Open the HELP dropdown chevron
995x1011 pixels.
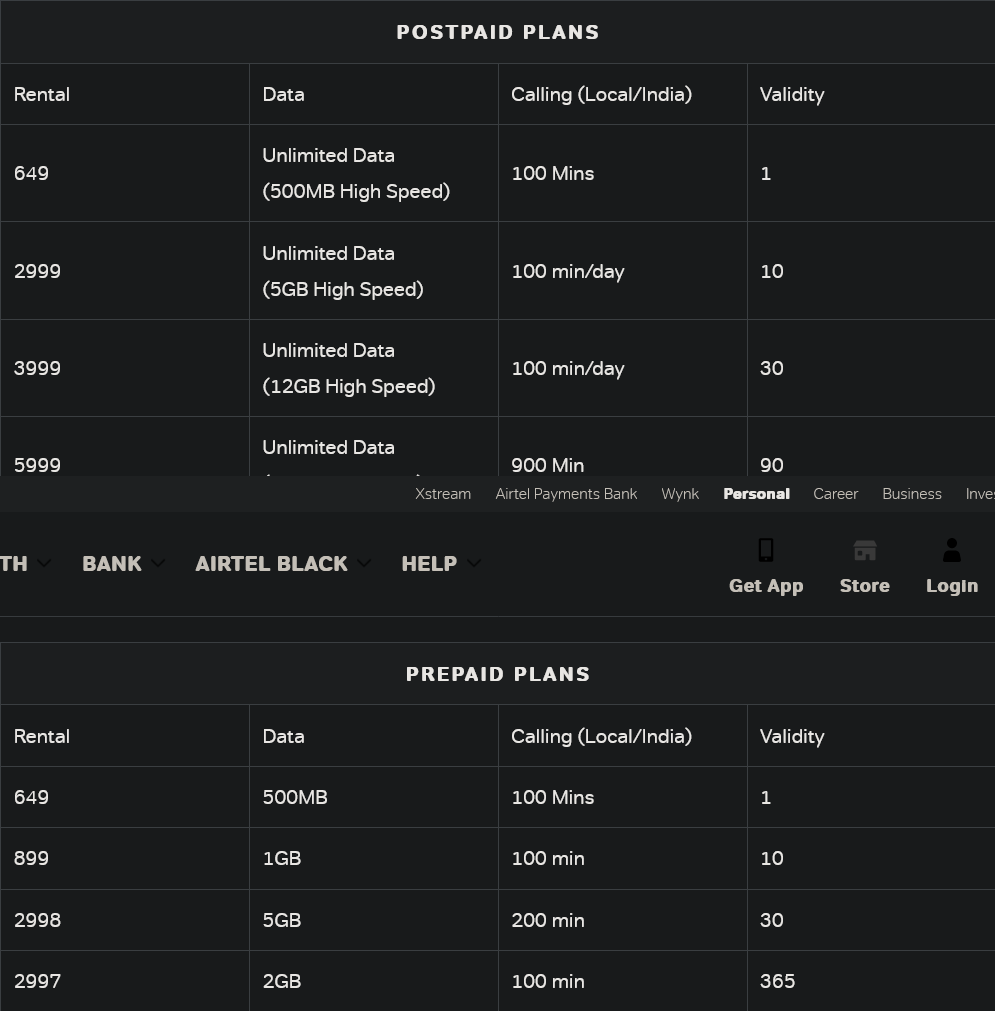coord(474,564)
